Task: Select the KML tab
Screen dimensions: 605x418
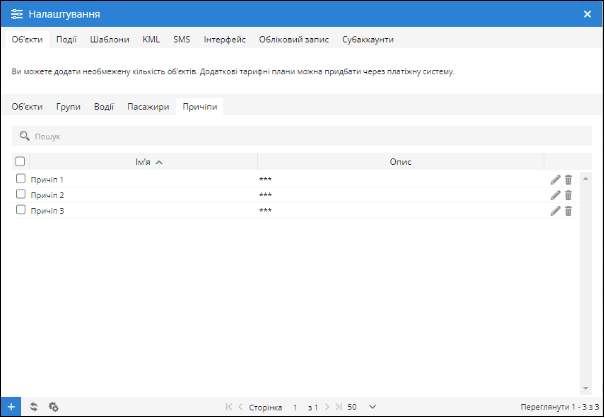Action: tap(151, 40)
